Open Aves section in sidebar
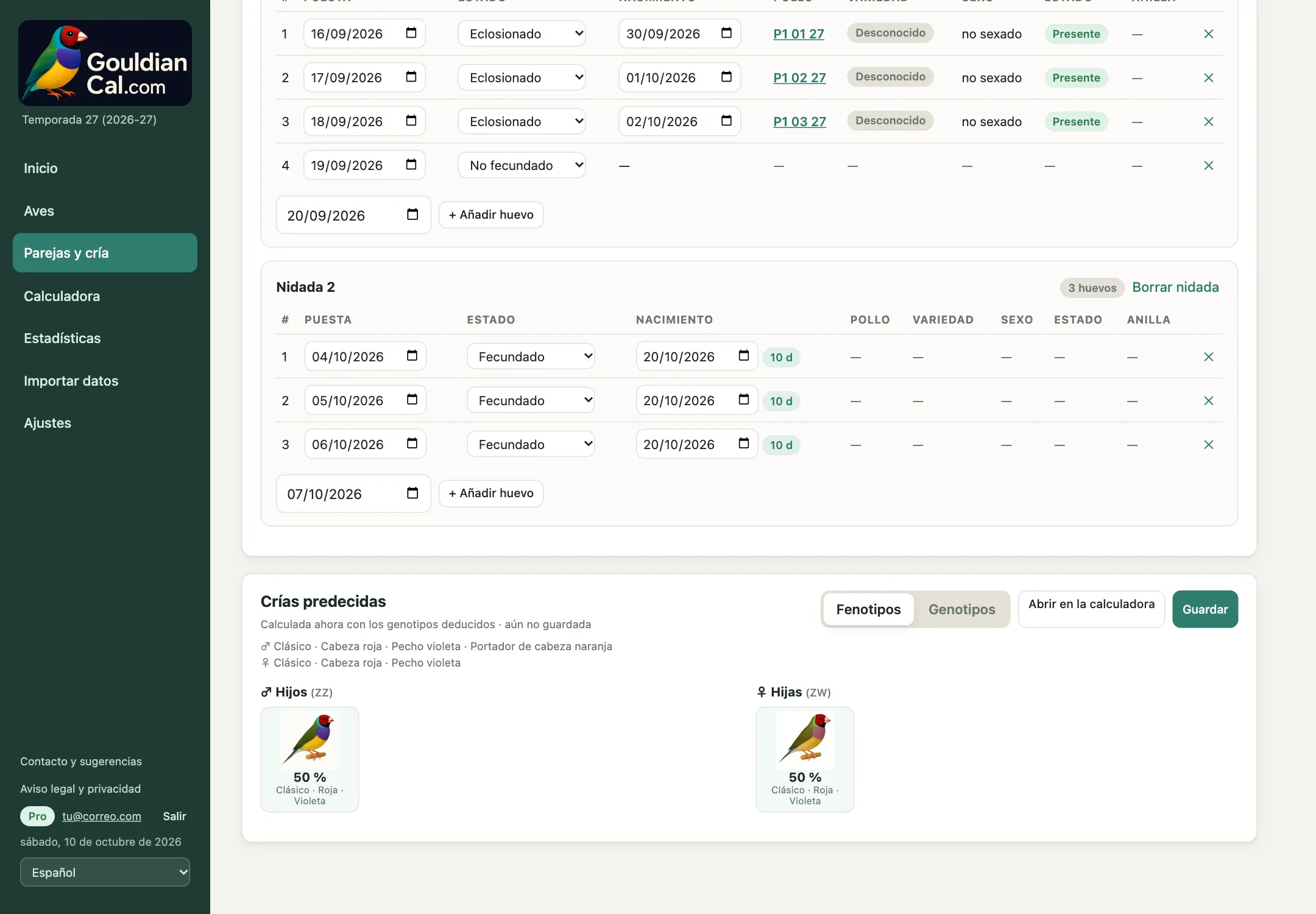 pyautogui.click(x=105, y=211)
